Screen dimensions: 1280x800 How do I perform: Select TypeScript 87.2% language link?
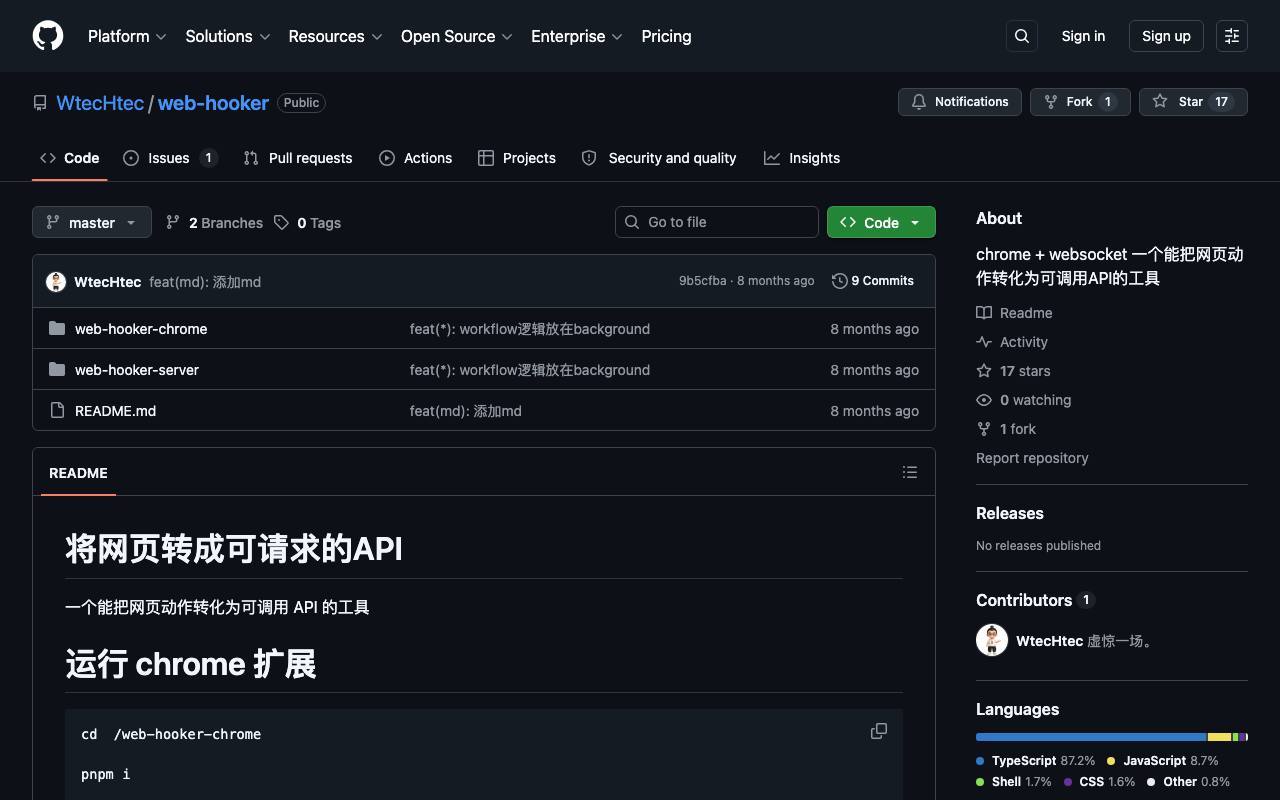1036,761
